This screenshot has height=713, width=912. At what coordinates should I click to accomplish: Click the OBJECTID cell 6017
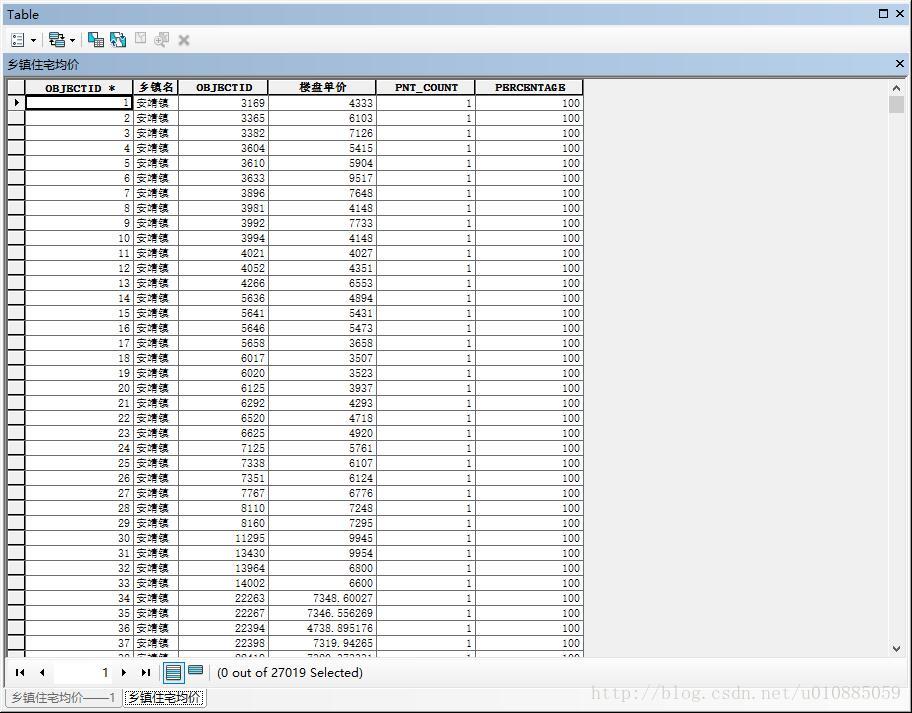pyautogui.click(x=223, y=358)
